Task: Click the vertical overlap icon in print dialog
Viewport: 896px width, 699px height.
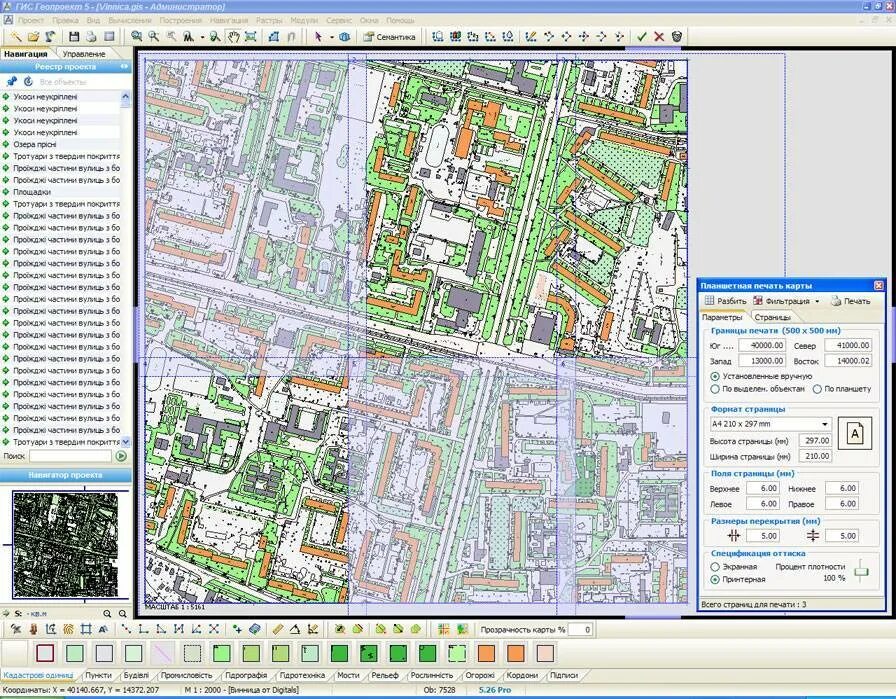Action: pos(813,536)
